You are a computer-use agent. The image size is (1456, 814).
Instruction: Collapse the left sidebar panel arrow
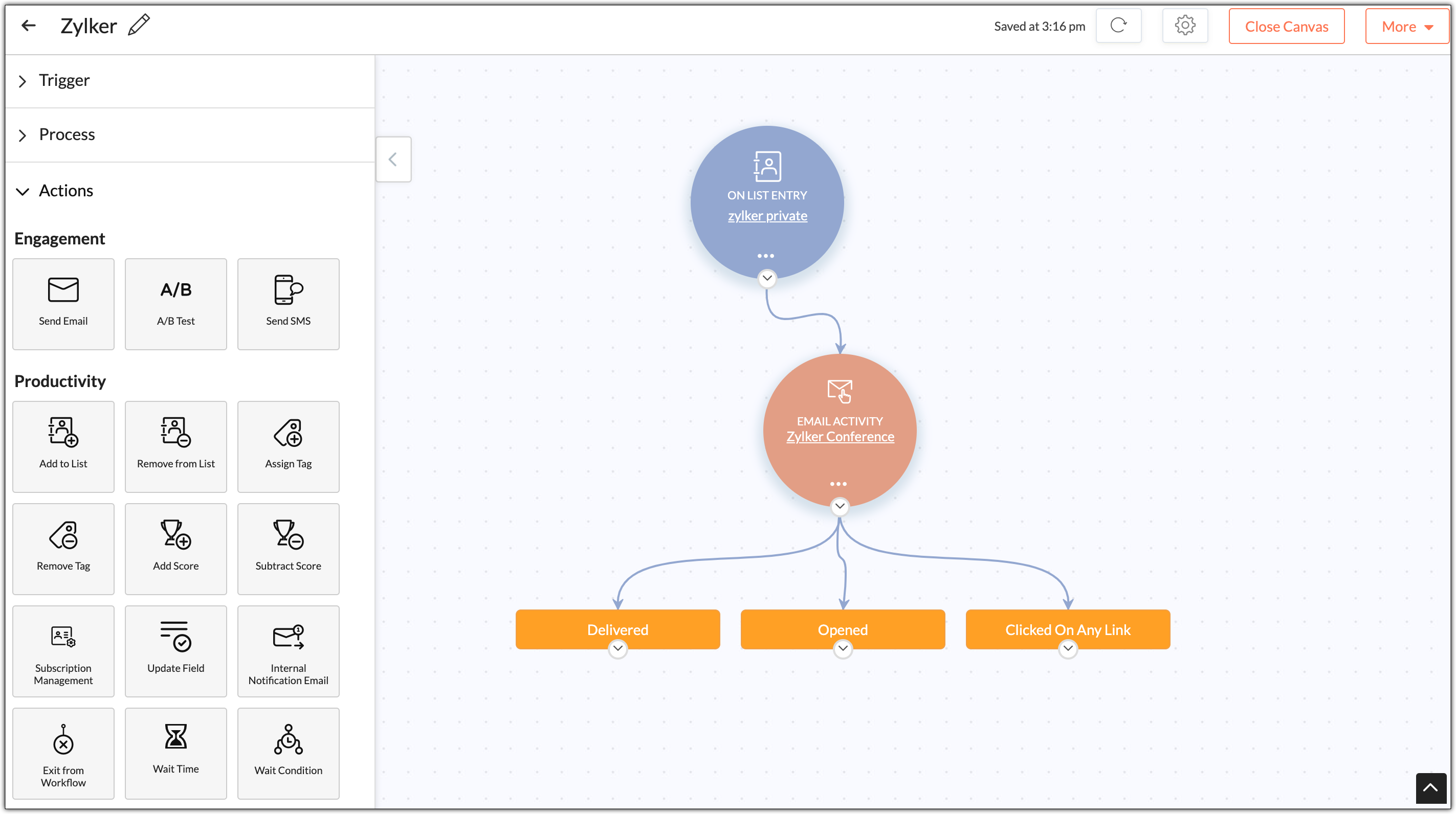(x=393, y=160)
